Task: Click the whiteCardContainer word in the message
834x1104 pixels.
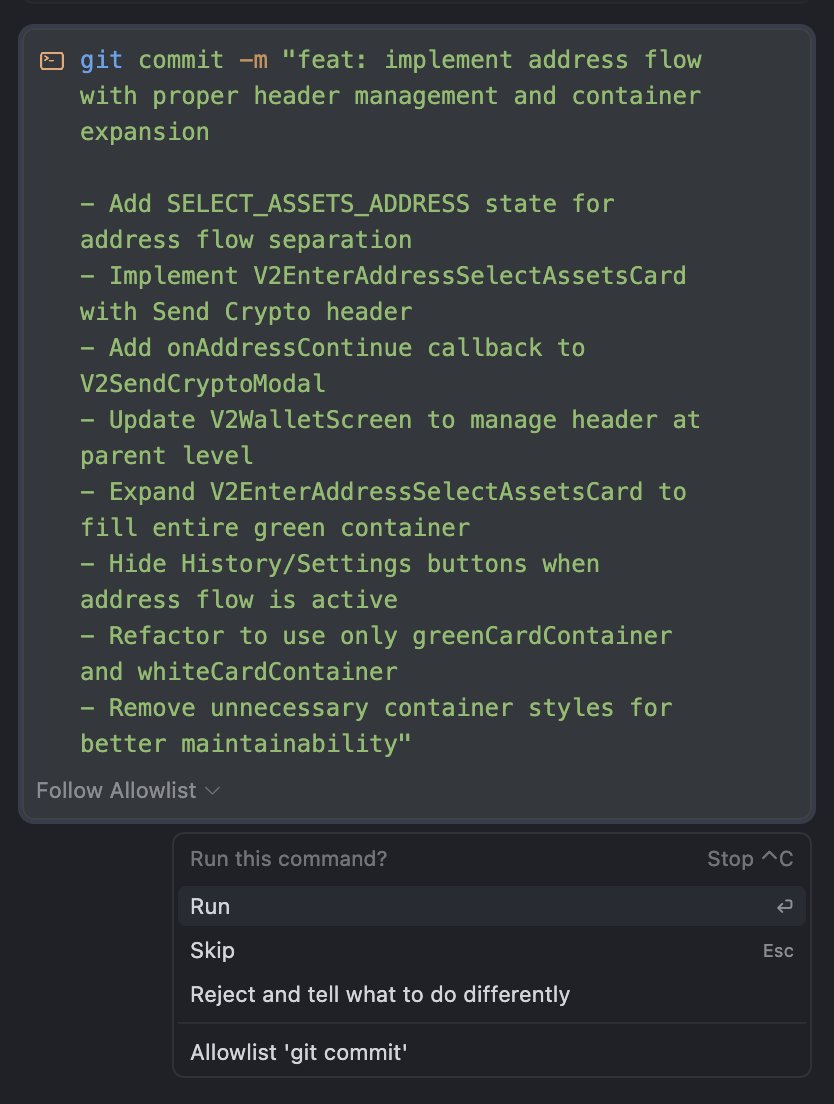Action: coord(267,672)
